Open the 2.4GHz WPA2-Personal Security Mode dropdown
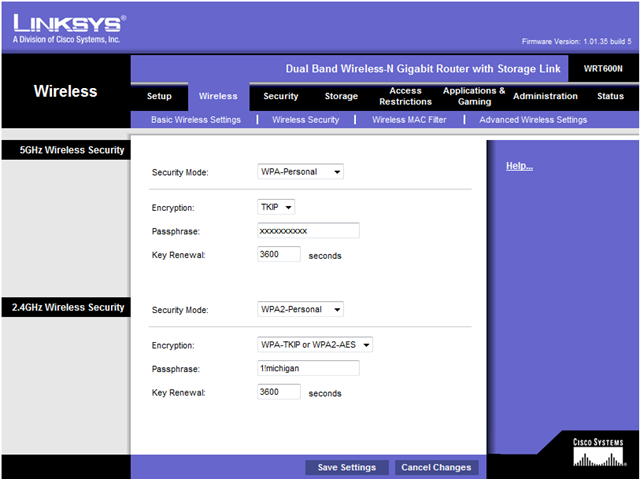The height and width of the screenshot is (479, 640). 300,309
